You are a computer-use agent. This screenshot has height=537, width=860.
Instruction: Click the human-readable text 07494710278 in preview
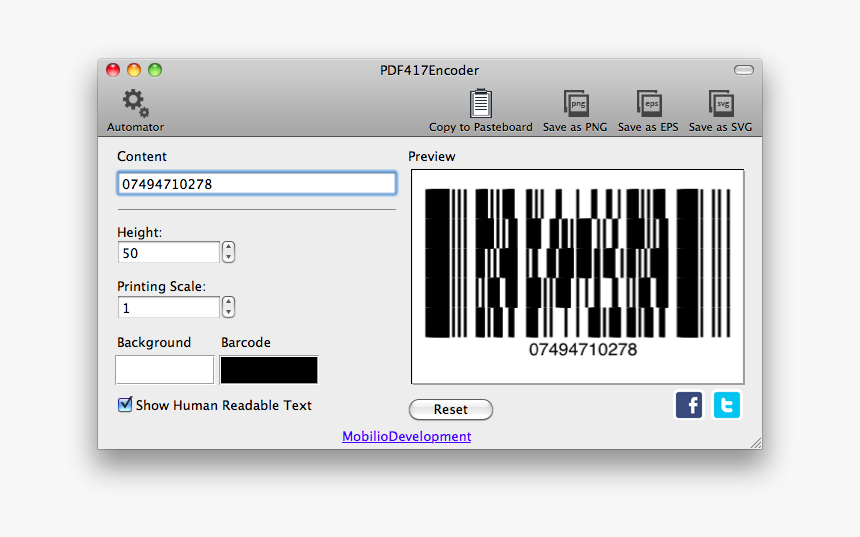(582, 349)
